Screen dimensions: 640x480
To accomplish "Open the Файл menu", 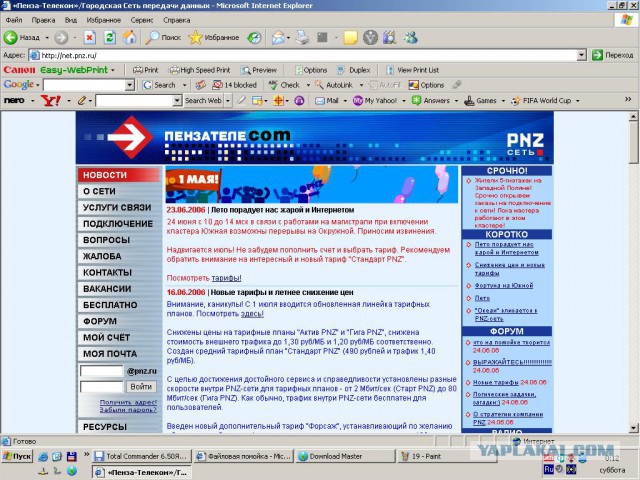I will 14,20.
